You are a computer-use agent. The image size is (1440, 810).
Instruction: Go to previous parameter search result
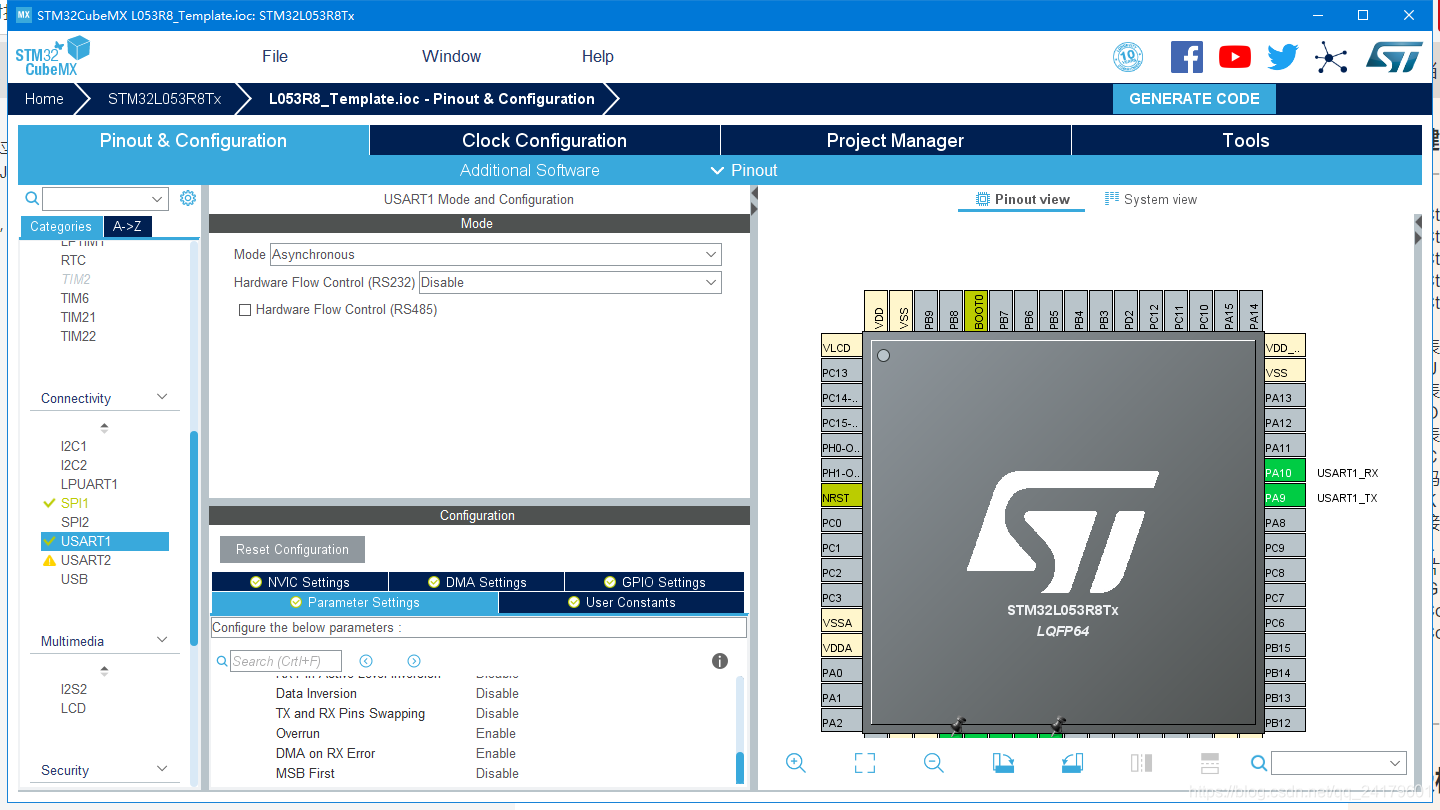click(366, 661)
